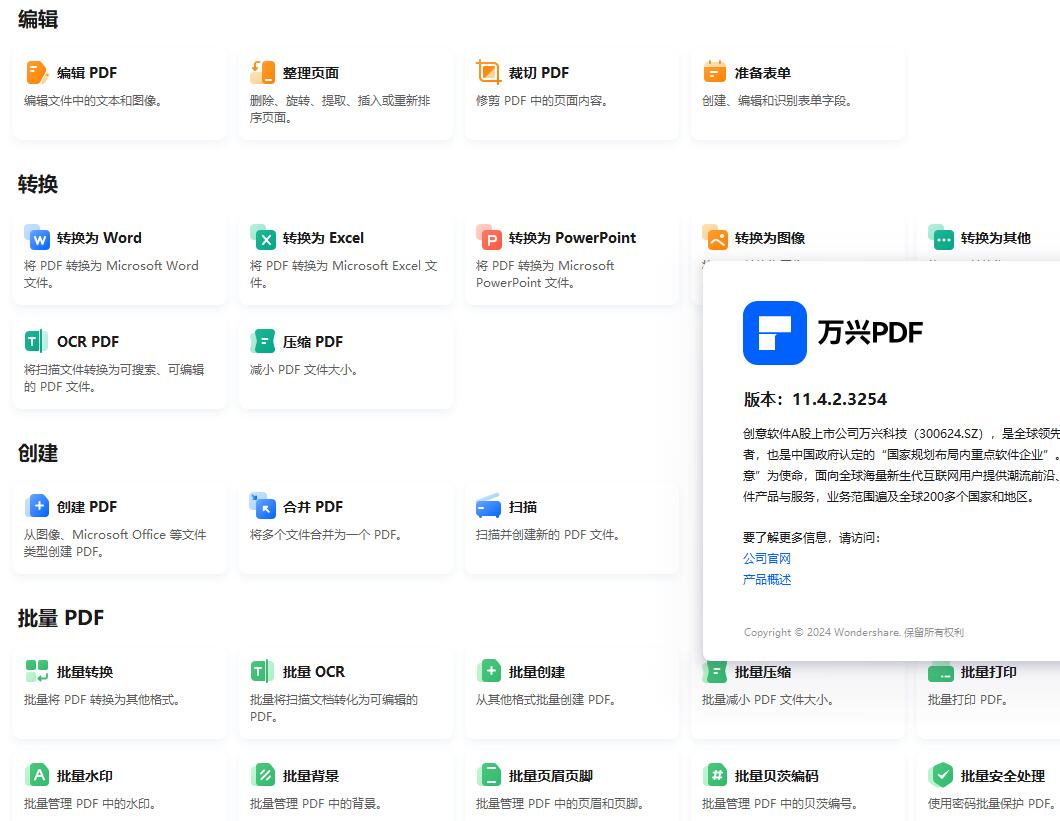1060x821 pixels.
Task: Click the 合并 PDF icon
Action: 262,506
